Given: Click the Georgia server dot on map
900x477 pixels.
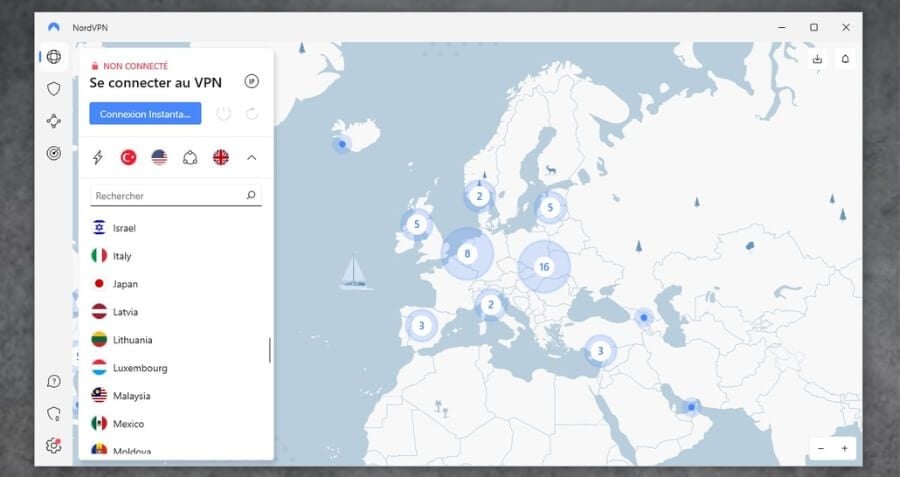Looking at the screenshot, I should pos(644,317).
